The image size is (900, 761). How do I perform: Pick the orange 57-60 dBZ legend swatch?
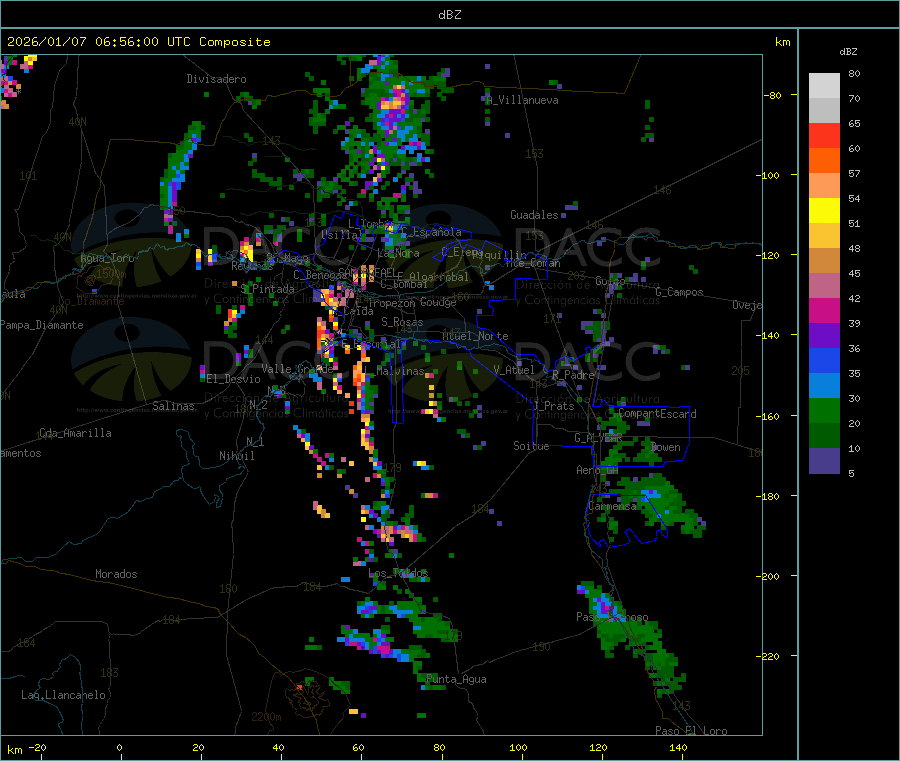coord(824,161)
